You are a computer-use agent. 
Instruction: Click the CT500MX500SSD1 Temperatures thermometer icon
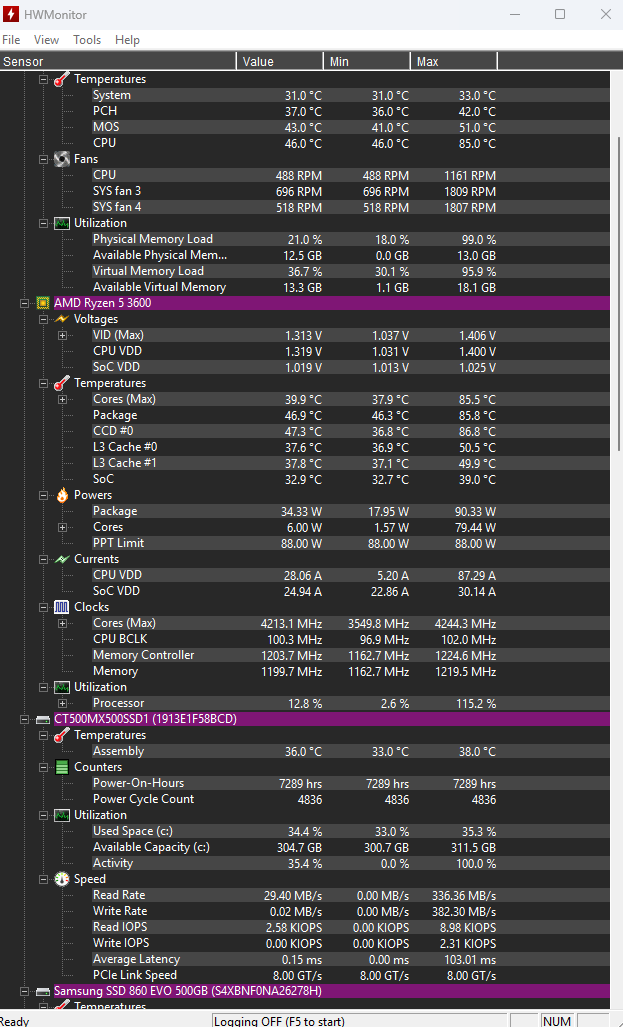click(62, 736)
